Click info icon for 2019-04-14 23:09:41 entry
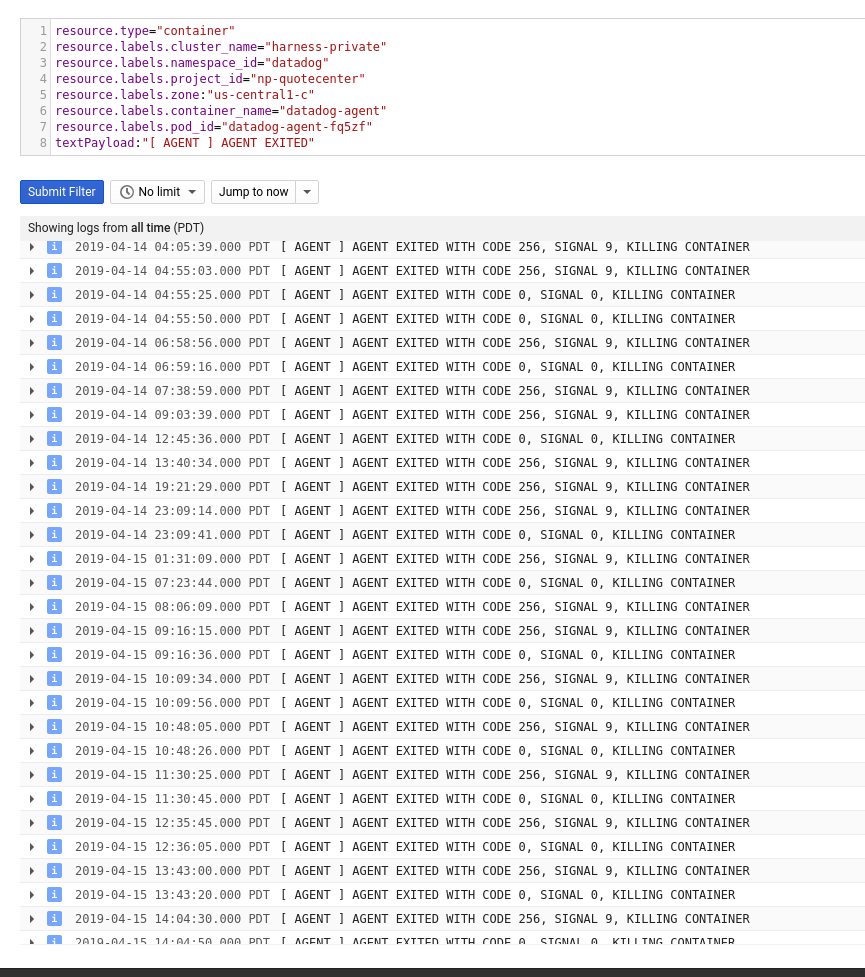 click(x=54, y=535)
